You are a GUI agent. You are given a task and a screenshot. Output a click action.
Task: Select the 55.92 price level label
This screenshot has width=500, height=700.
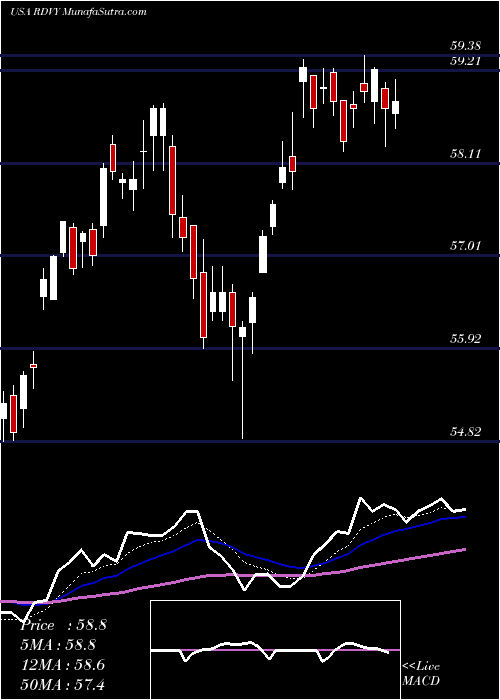[x=465, y=338]
